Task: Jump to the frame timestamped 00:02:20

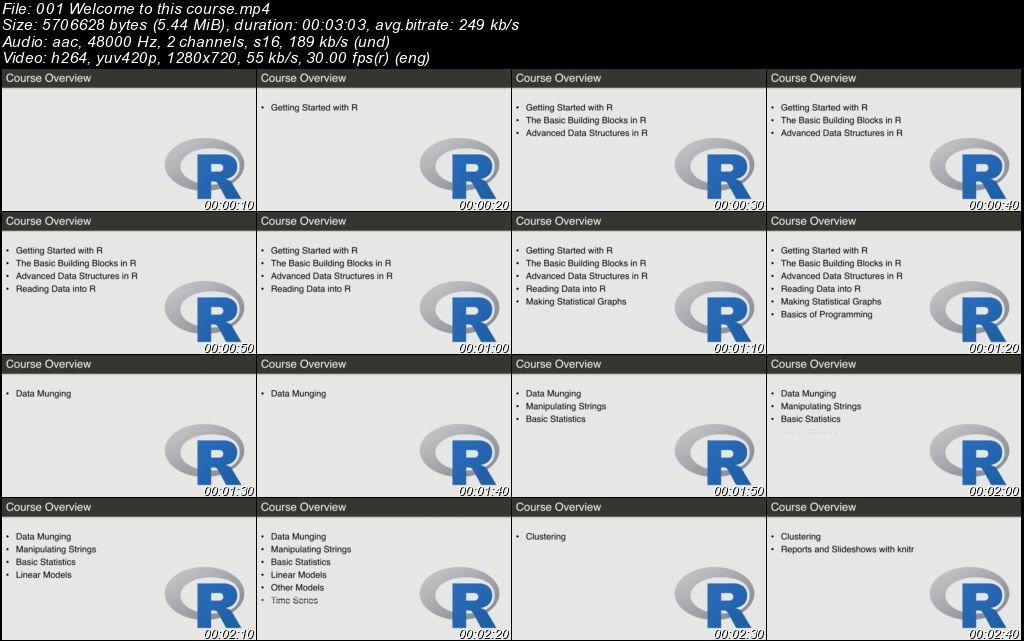Action: (383, 569)
